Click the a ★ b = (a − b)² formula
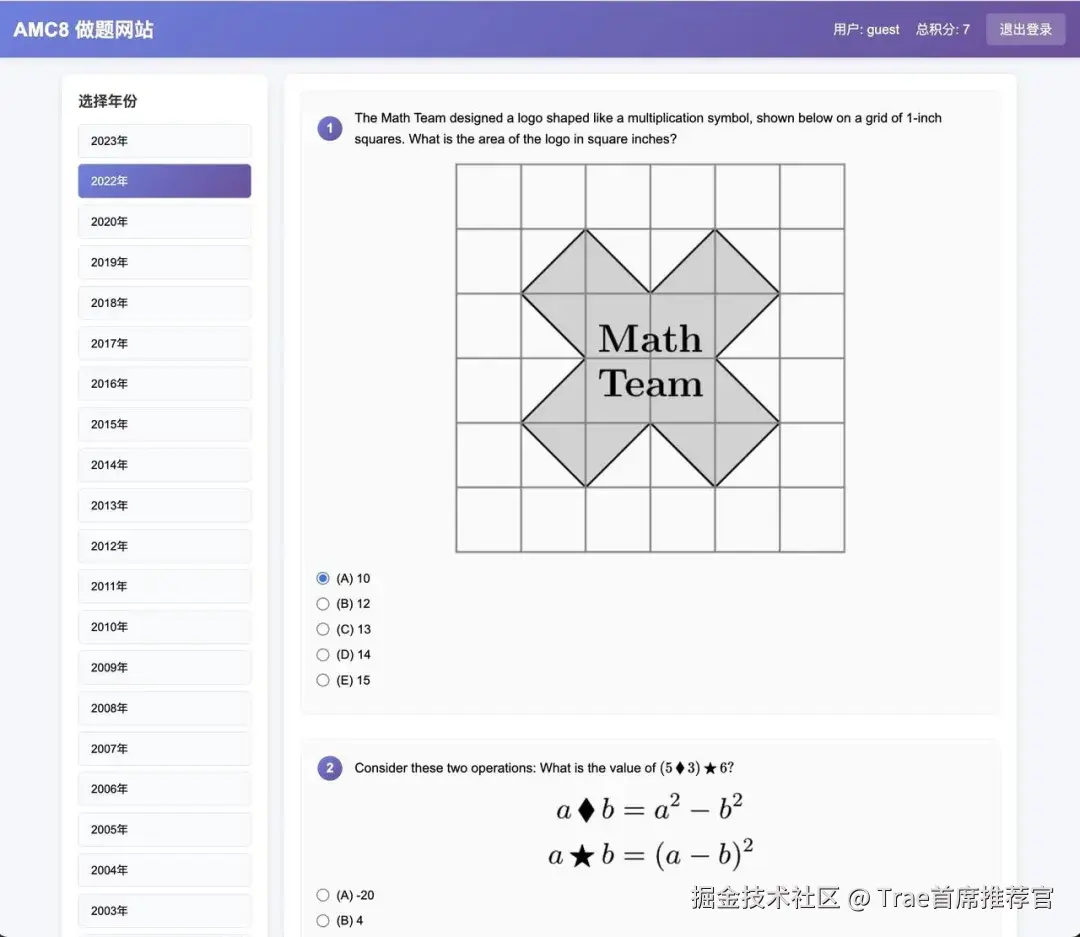This screenshot has width=1080, height=937. tap(650, 854)
